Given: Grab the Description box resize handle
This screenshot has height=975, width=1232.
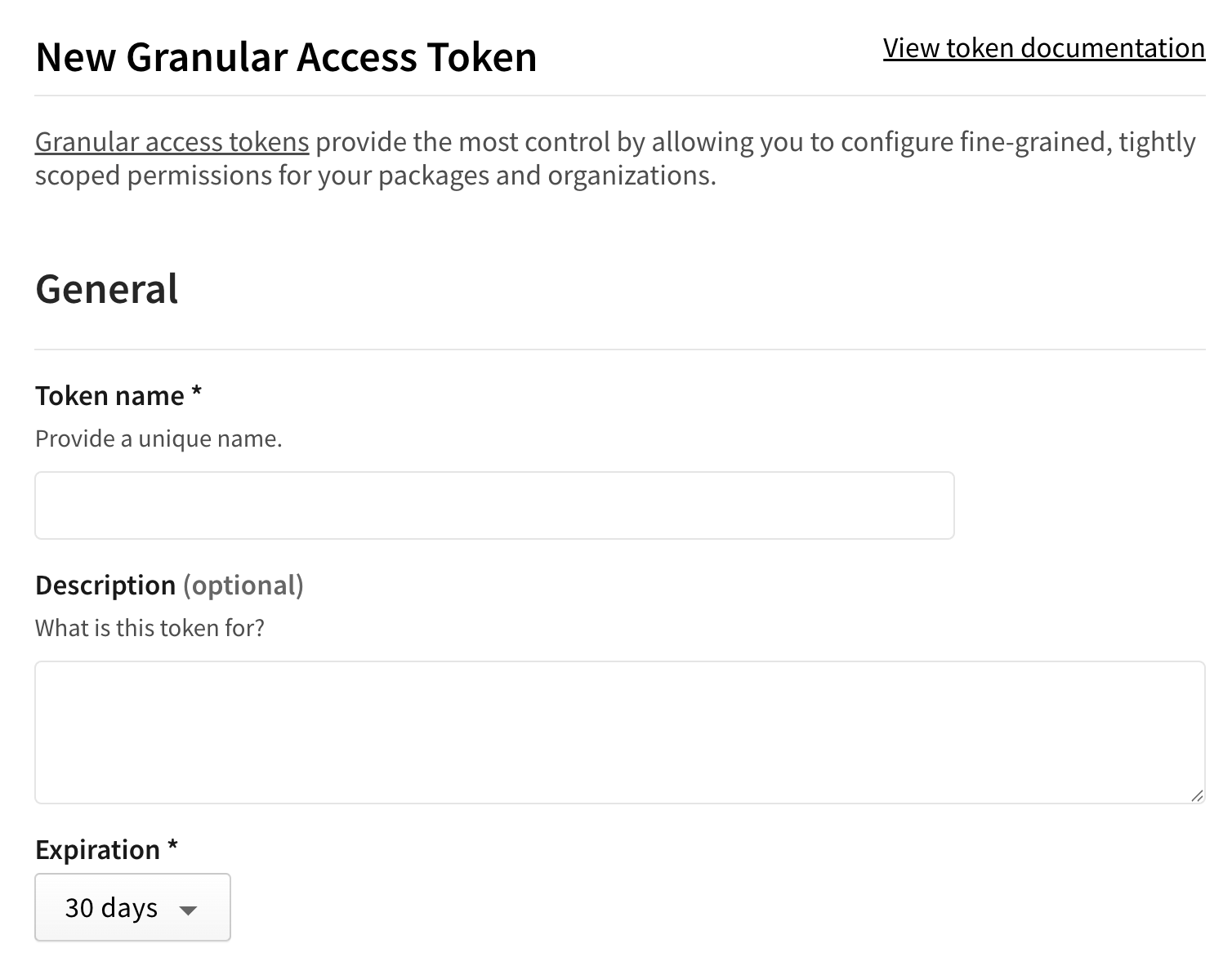Looking at the screenshot, I should coord(1197,795).
